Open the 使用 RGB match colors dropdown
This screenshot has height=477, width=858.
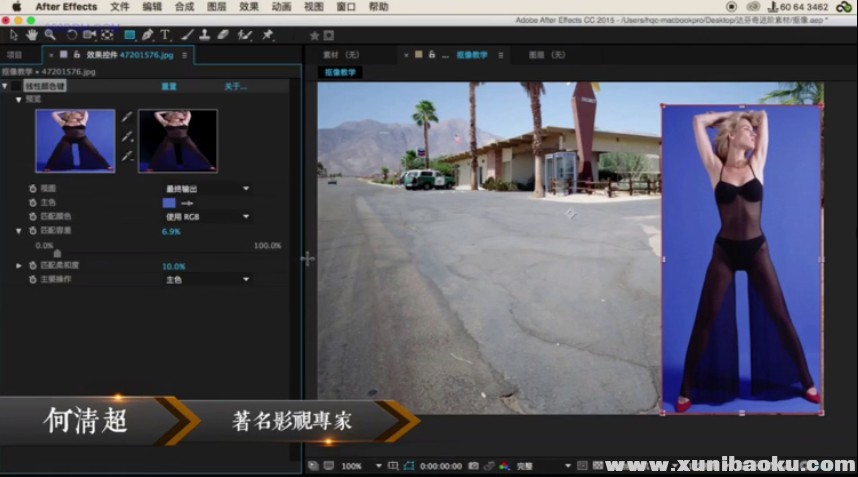tap(207, 216)
